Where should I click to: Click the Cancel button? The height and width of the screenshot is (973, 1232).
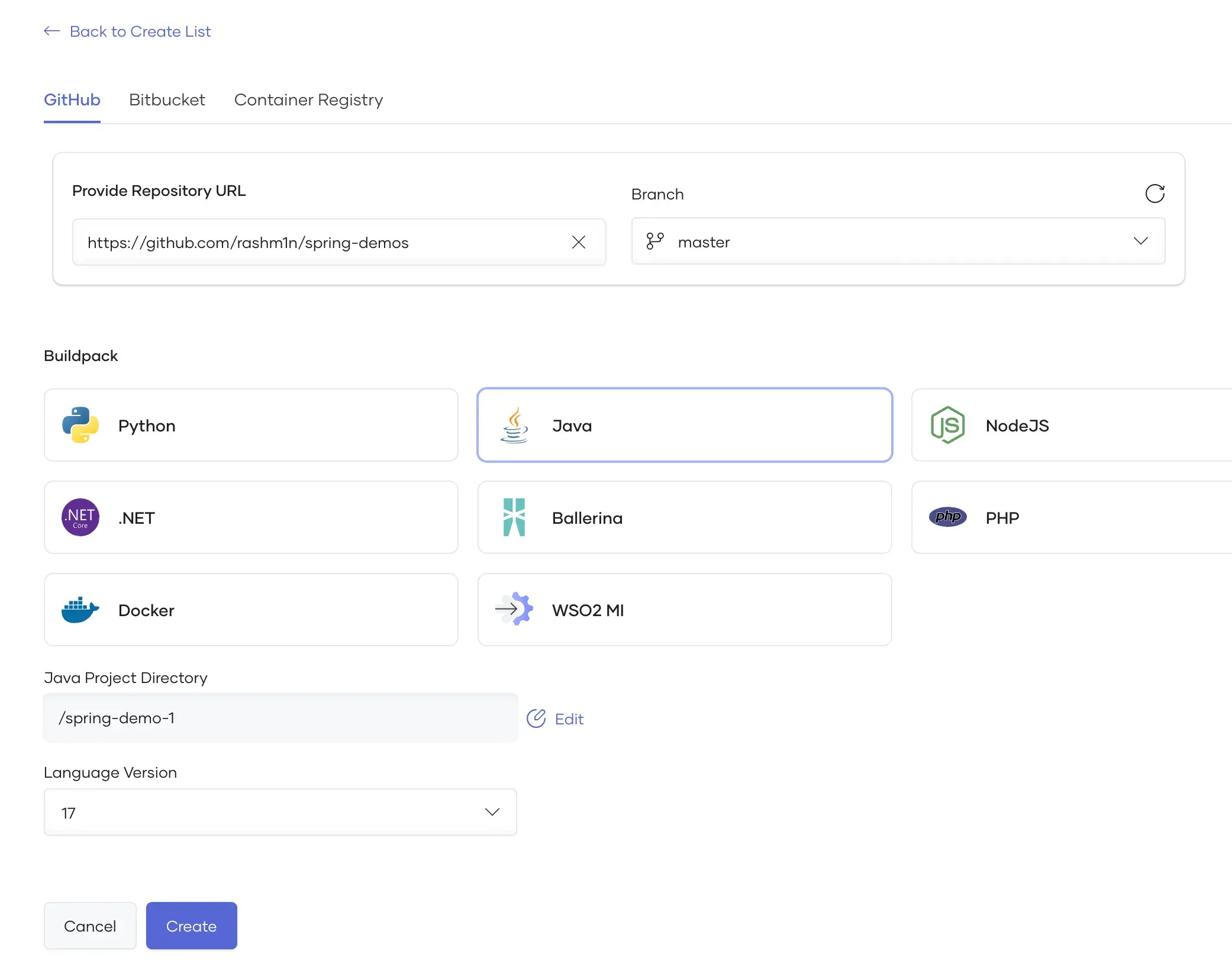pyautogui.click(x=90, y=926)
